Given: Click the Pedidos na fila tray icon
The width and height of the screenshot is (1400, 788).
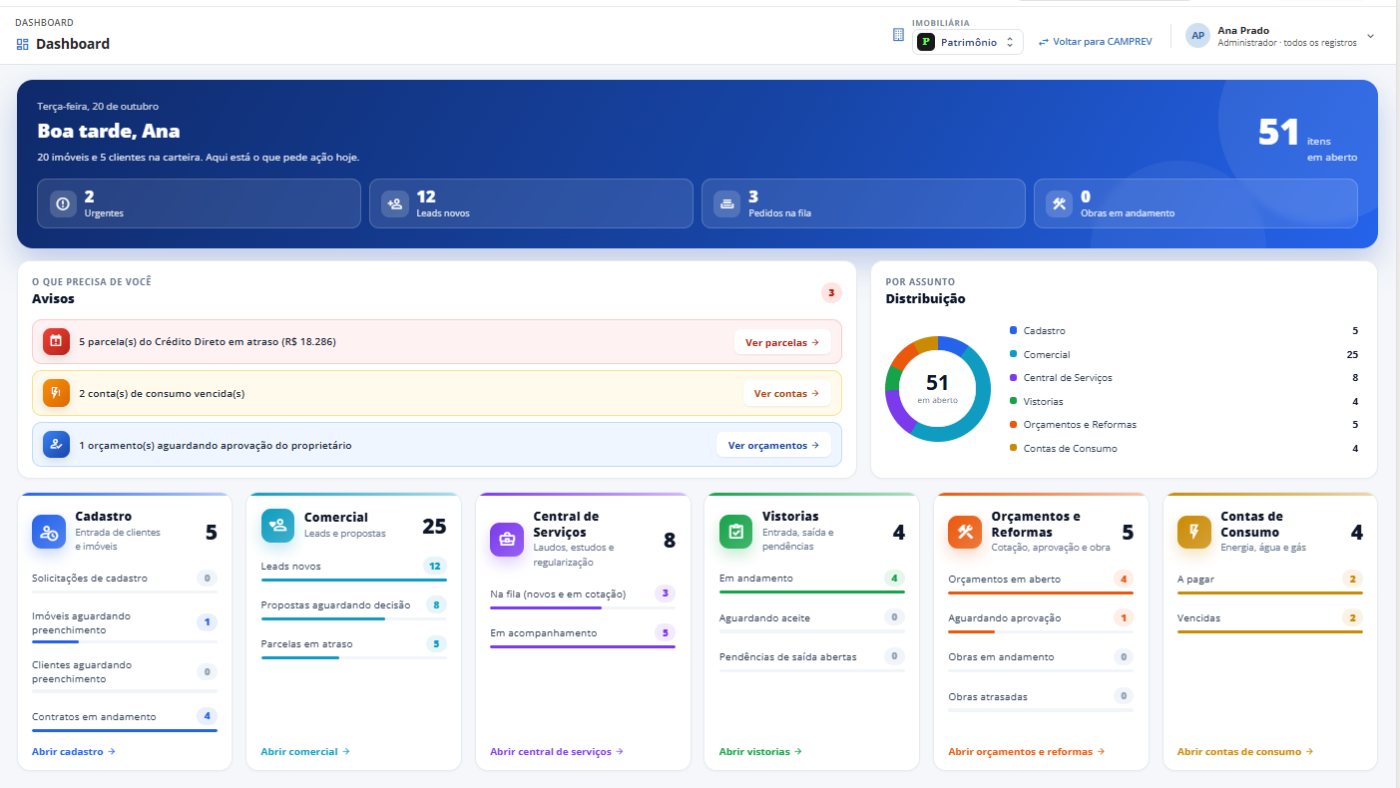Looking at the screenshot, I should [x=727, y=204].
